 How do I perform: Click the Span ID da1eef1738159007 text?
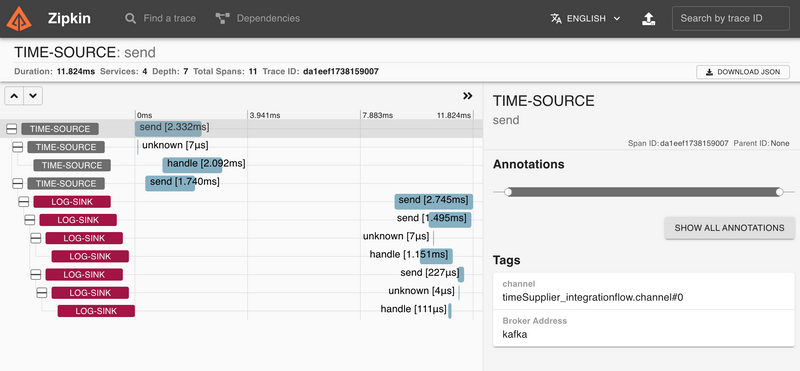pos(678,143)
